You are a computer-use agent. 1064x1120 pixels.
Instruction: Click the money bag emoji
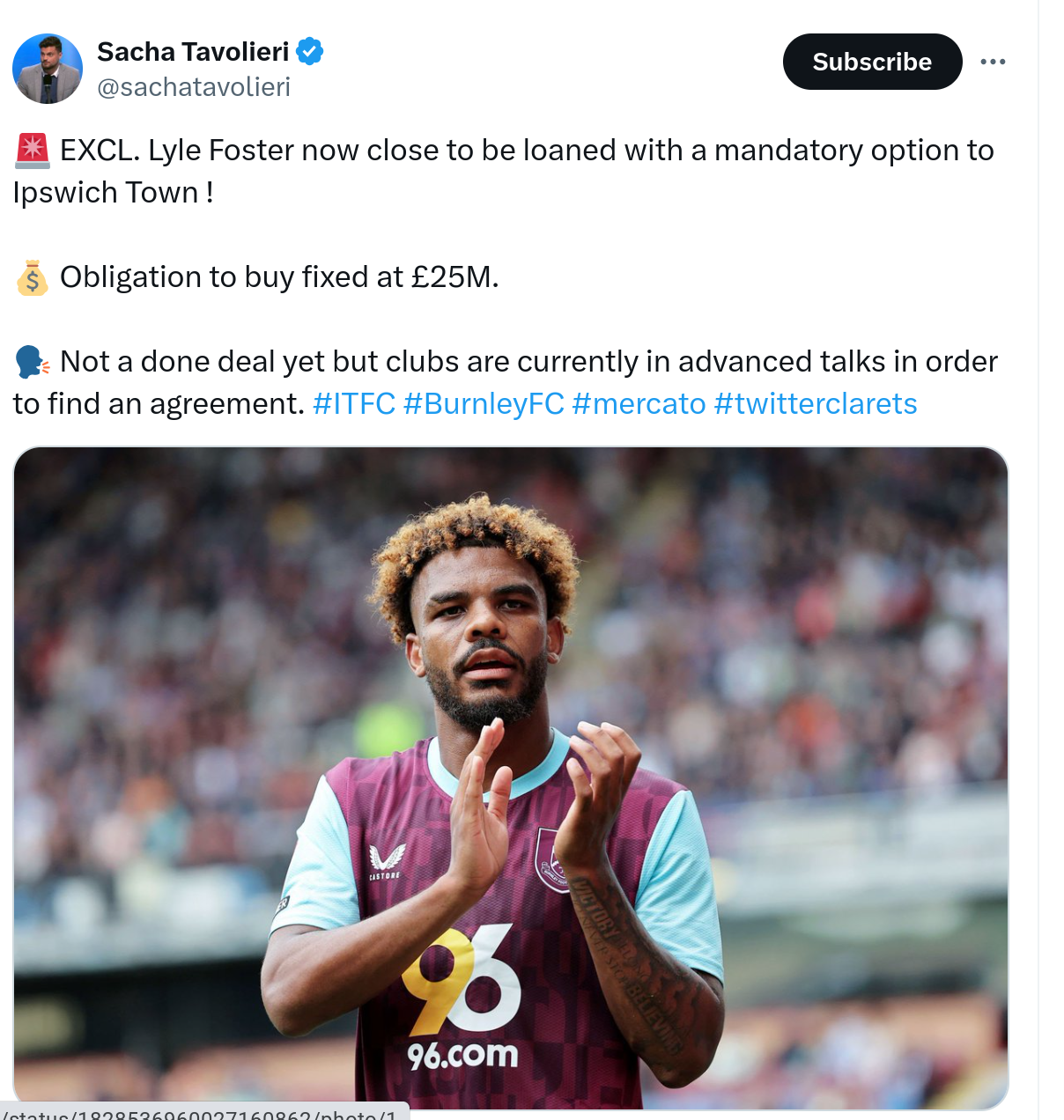pyautogui.click(x=33, y=278)
